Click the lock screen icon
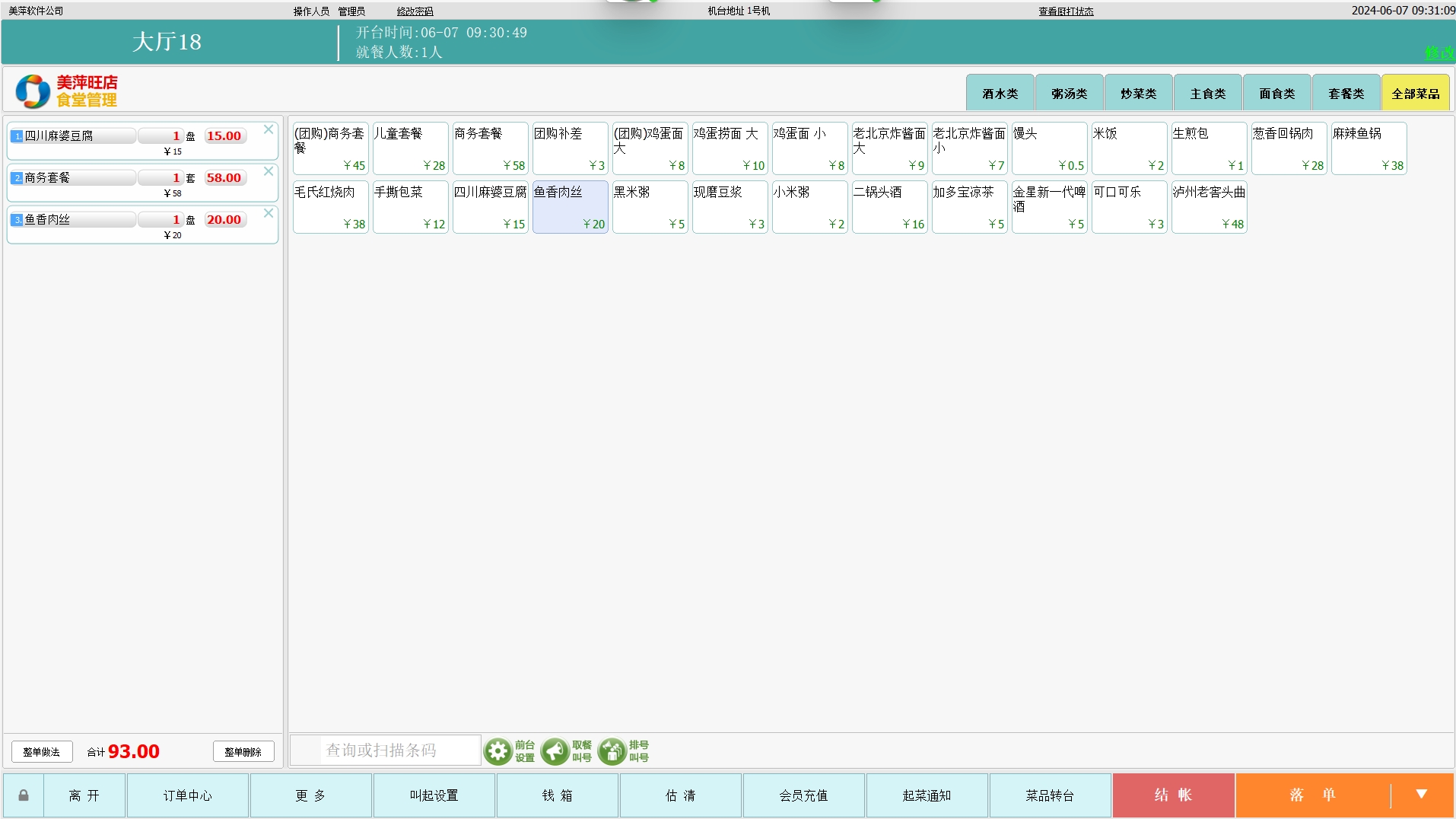1456x819 pixels. (x=24, y=795)
